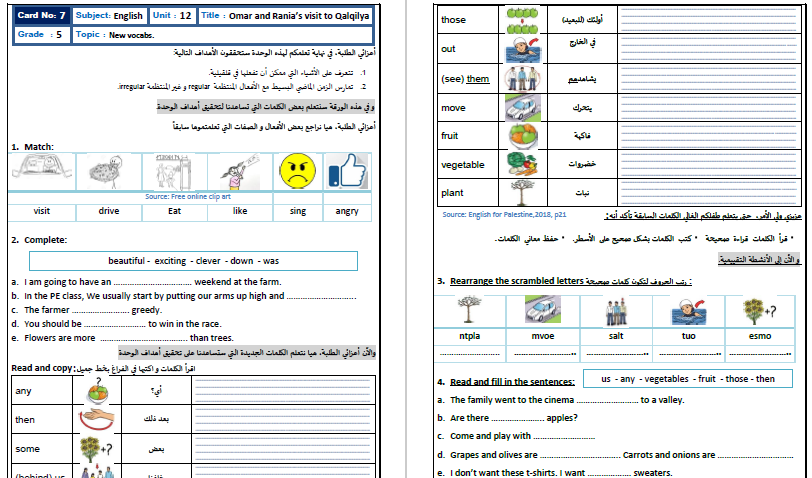Click the sunflower picture above 'esmo'
The height and width of the screenshot is (478, 812).
759,311
